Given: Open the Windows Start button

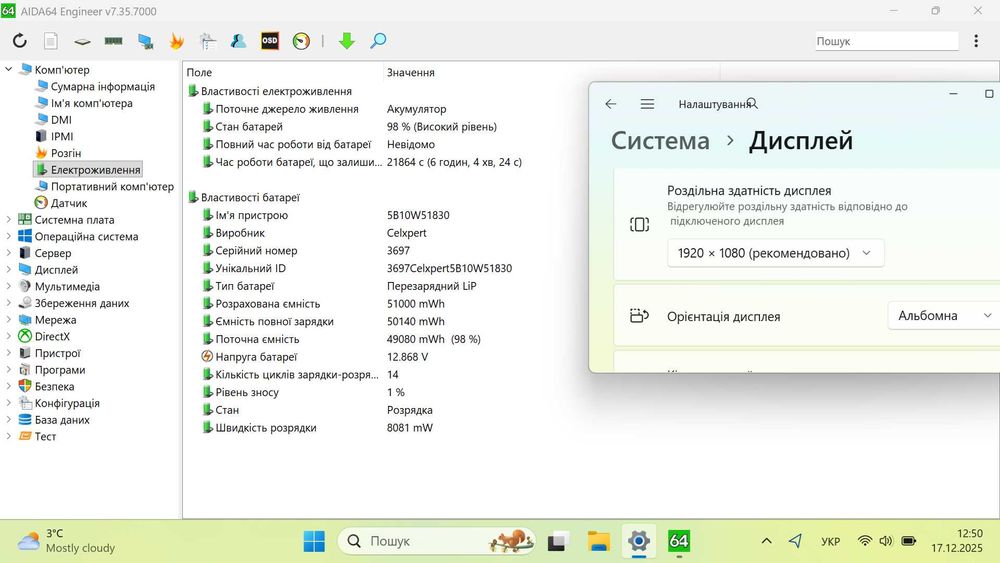Looking at the screenshot, I should (314, 541).
